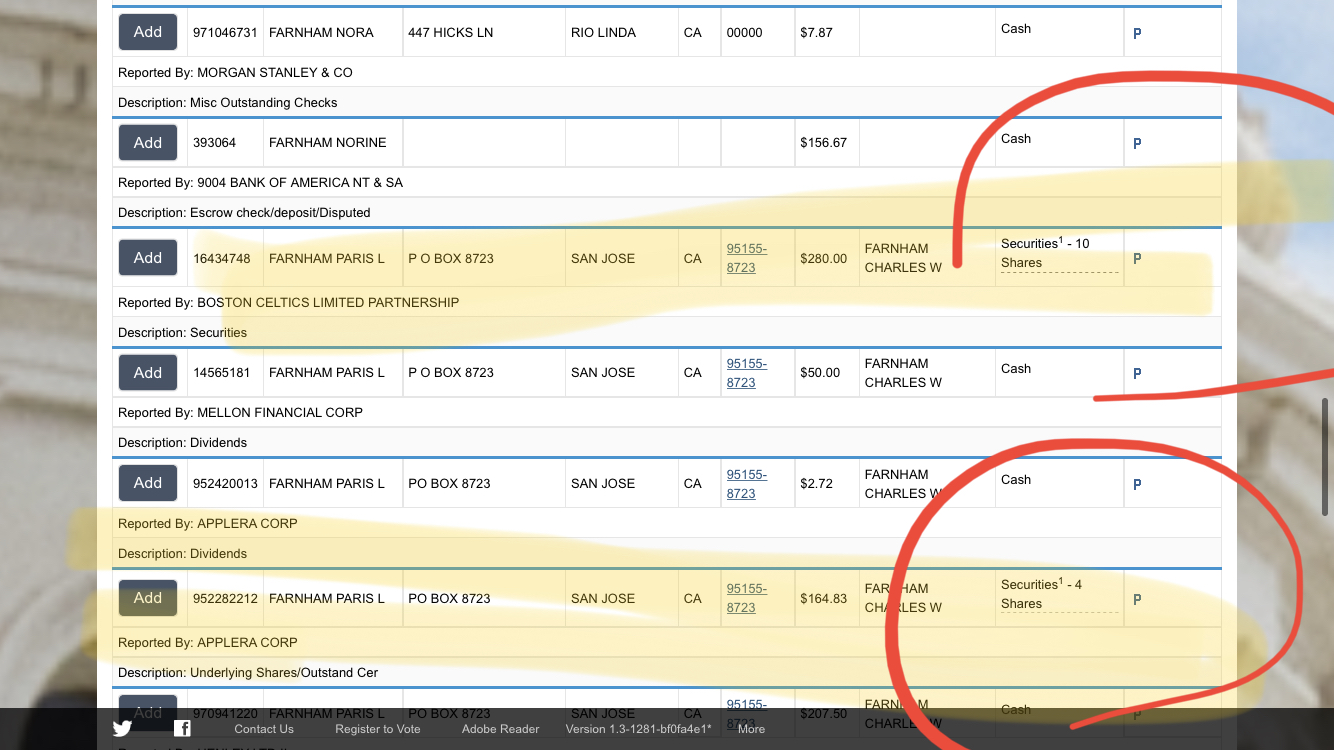
Task: Click P icon in FARNHAM NORINE row
Action: pos(1137,143)
